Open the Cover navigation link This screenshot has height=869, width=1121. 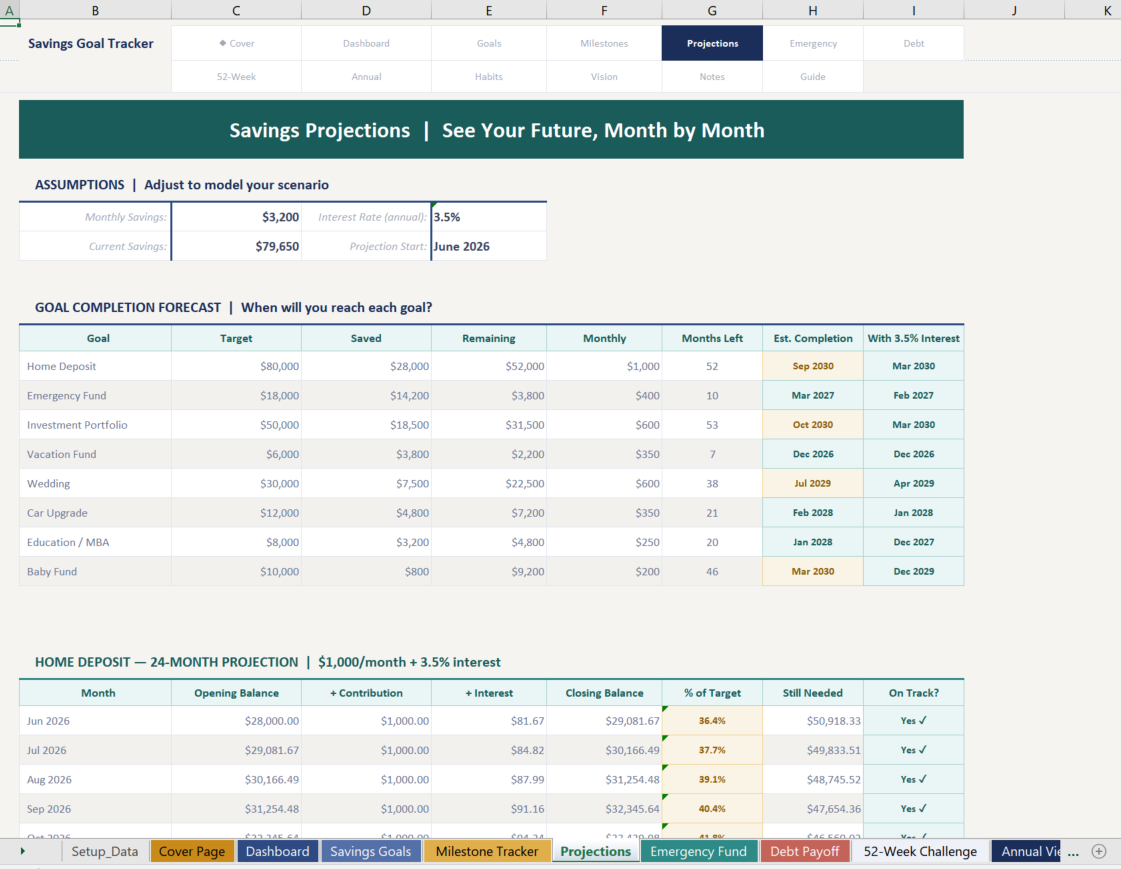click(237, 44)
